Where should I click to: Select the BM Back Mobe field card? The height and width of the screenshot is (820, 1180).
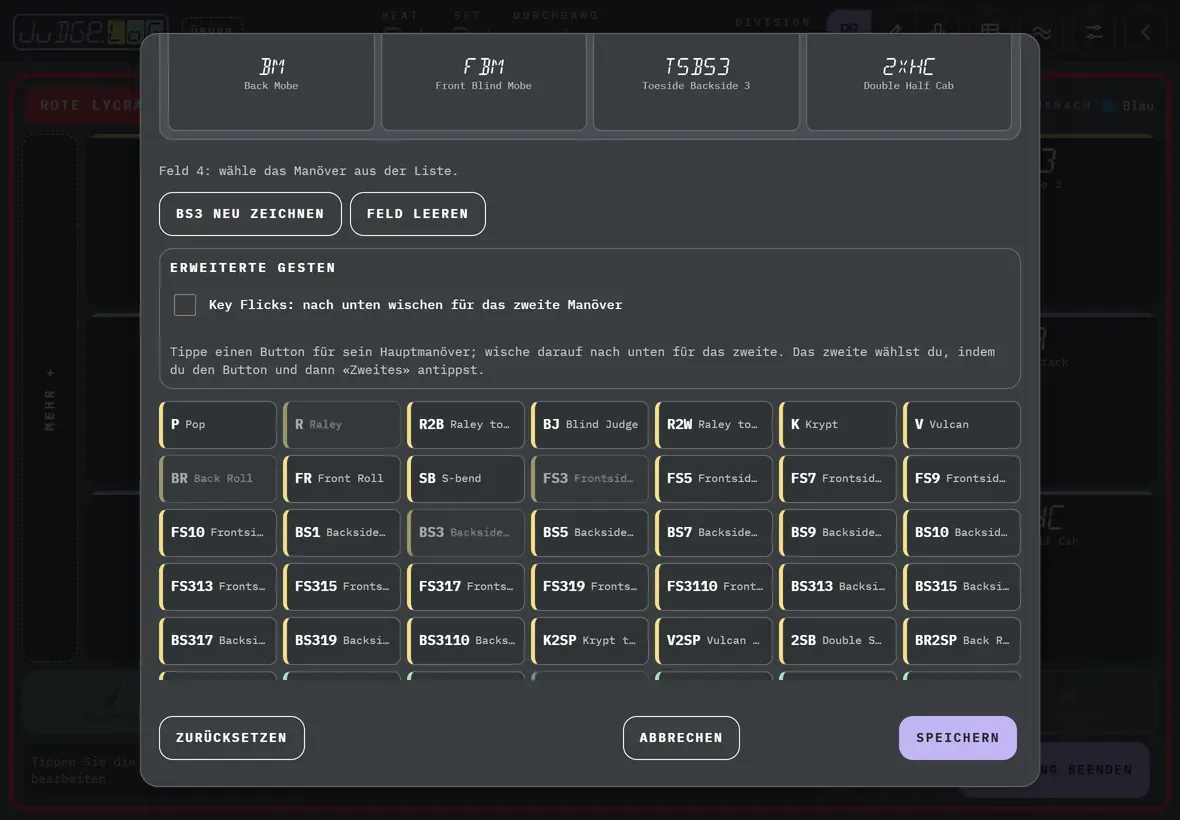[x=271, y=81]
